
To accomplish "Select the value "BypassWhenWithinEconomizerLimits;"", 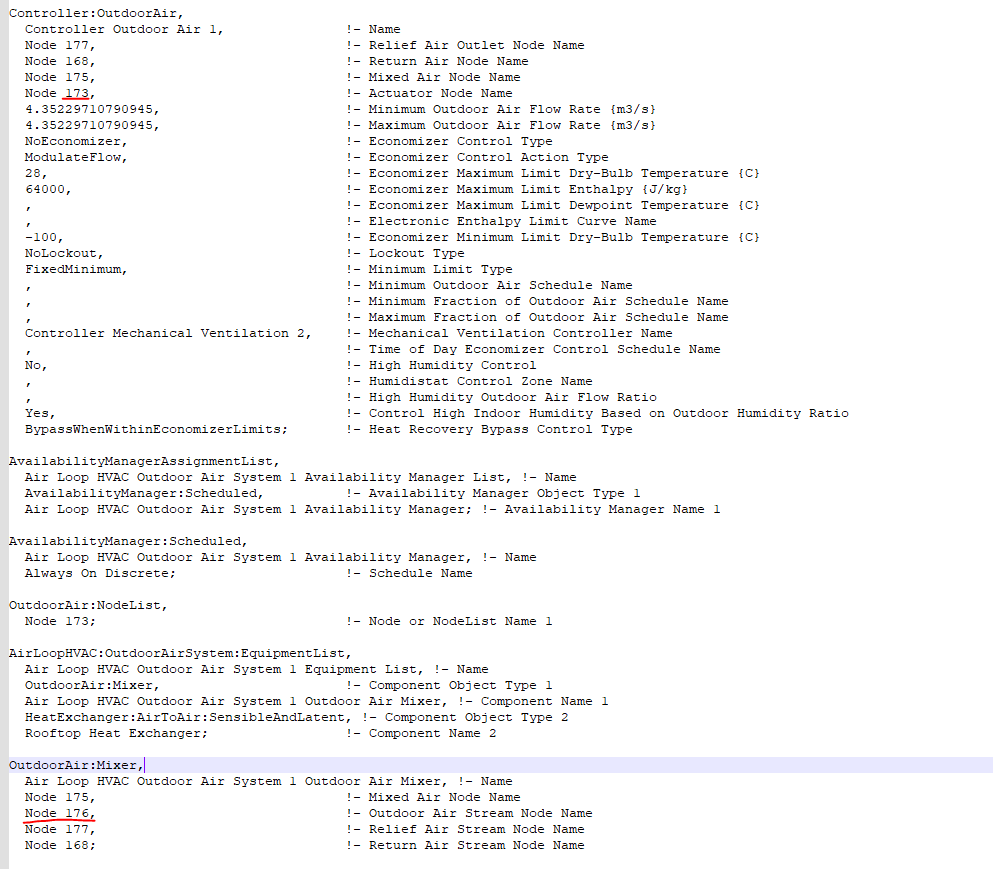I will 156,429.
